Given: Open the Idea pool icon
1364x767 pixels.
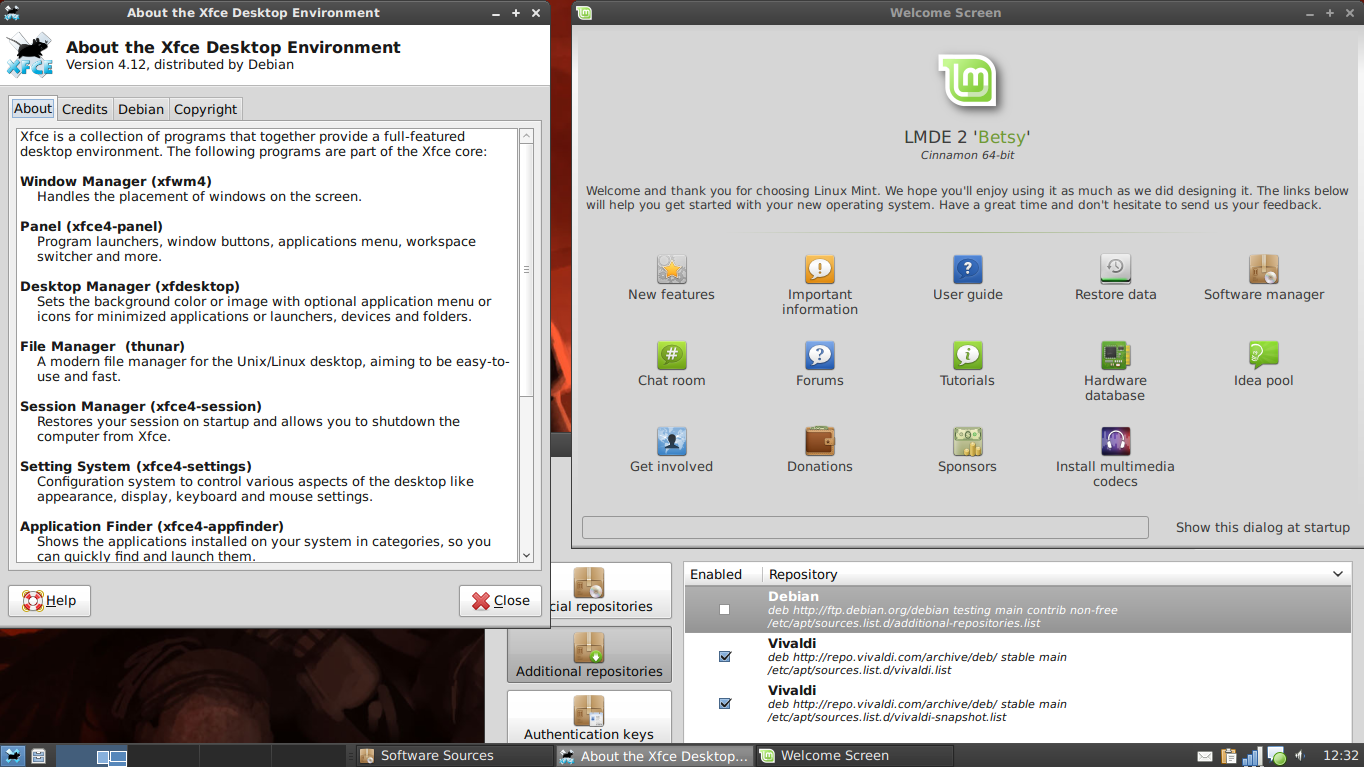Looking at the screenshot, I should pos(1263,355).
